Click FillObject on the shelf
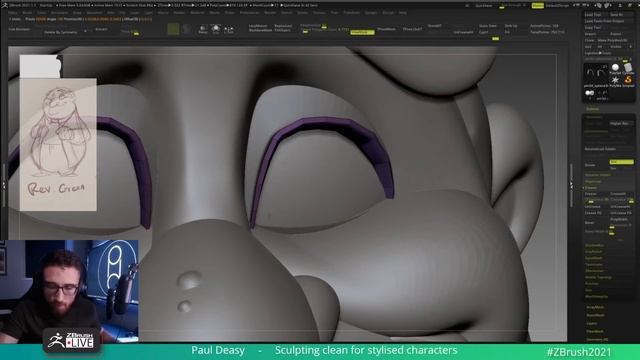Screen dimensions: 640x360 (x=282, y=30)
